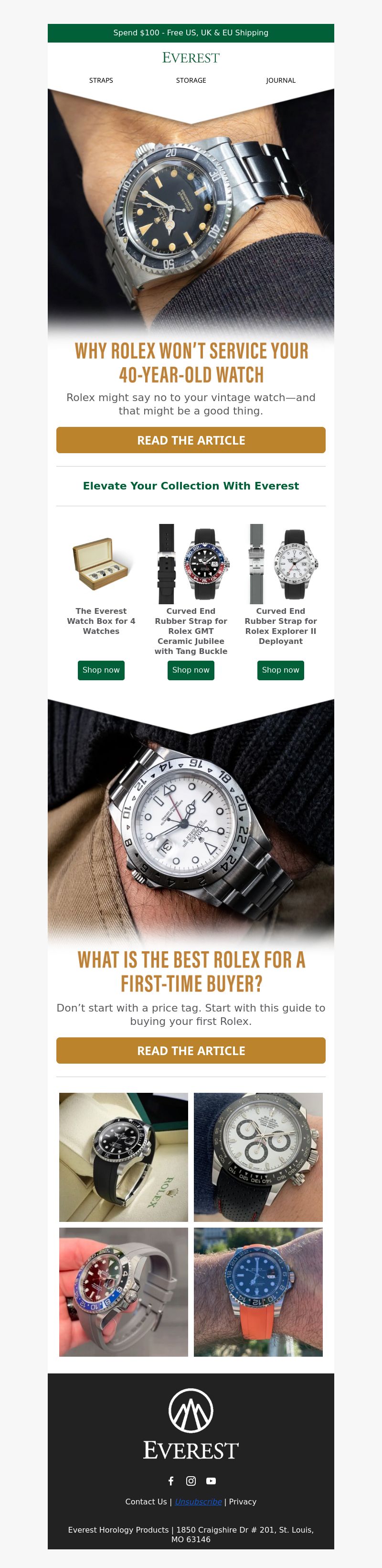
Task: Go to the JOURNAL menu item
Action: (x=280, y=80)
